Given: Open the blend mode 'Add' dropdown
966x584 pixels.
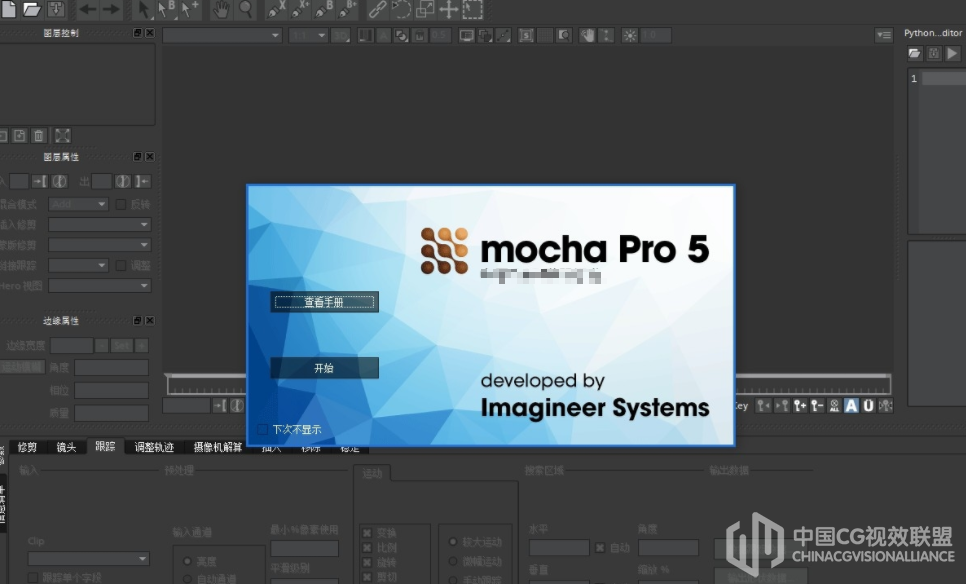Looking at the screenshot, I should [79, 204].
